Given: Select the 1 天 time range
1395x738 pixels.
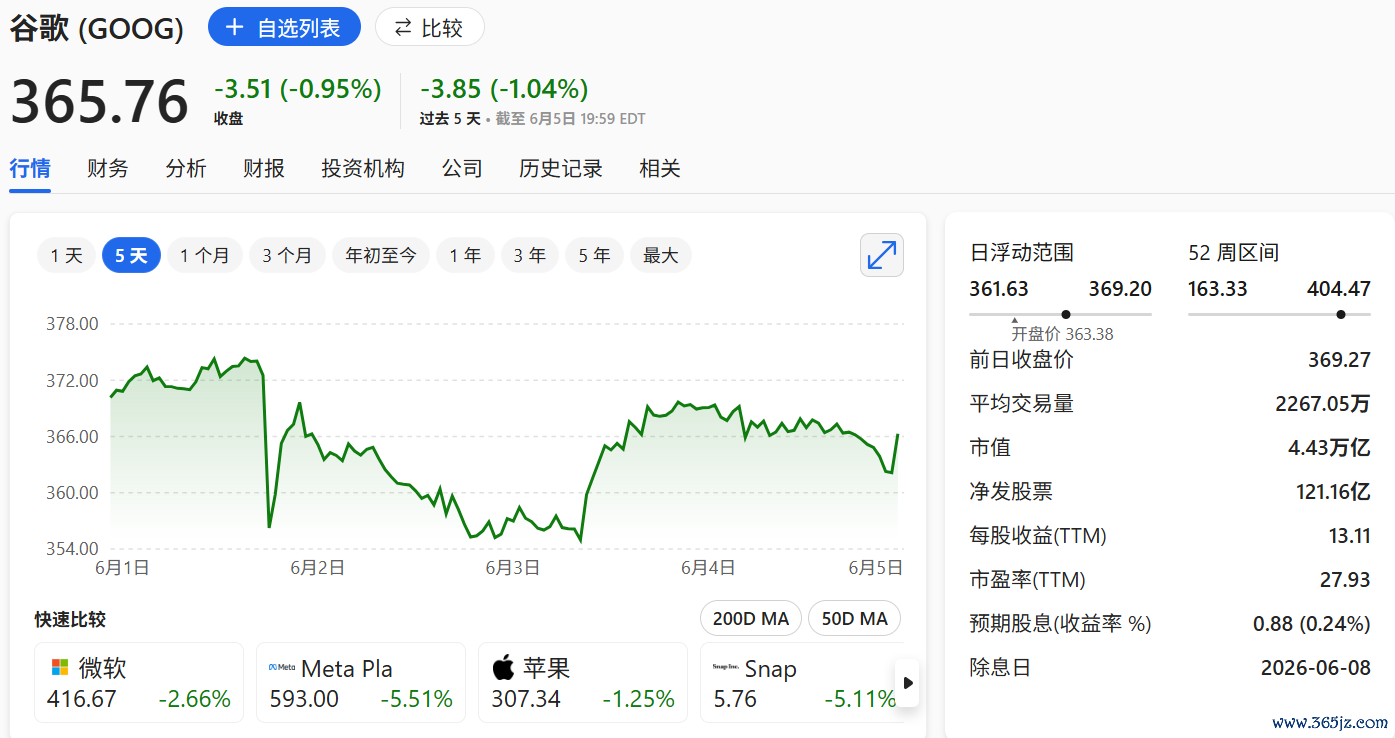Looking at the screenshot, I should (x=67, y=256).
